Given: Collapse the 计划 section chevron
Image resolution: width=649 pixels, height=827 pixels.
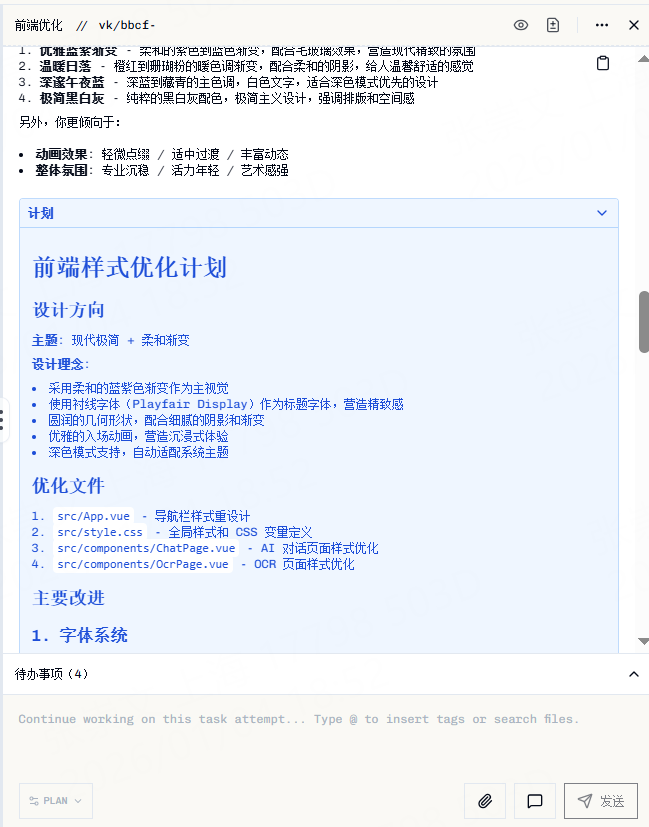Looking at the screenshot, I should pos(602,213).
